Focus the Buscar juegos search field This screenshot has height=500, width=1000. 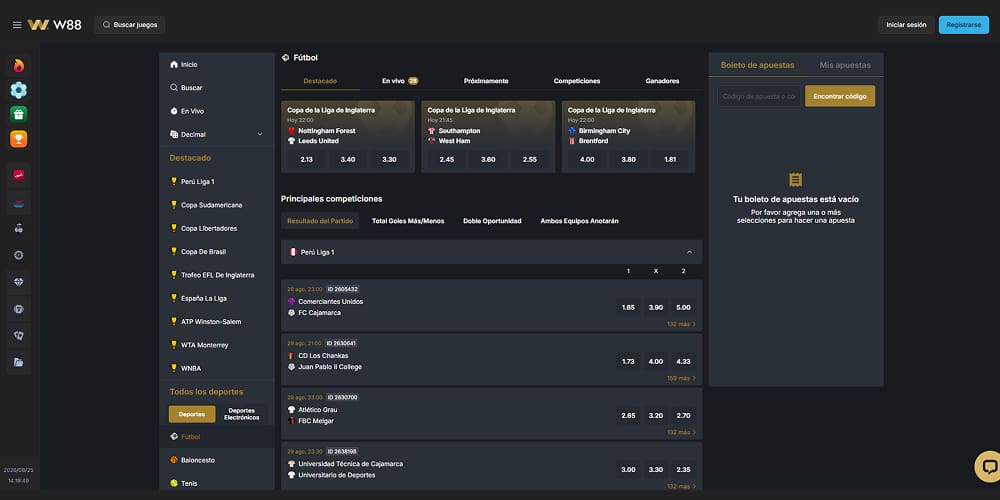pos(129,25)
